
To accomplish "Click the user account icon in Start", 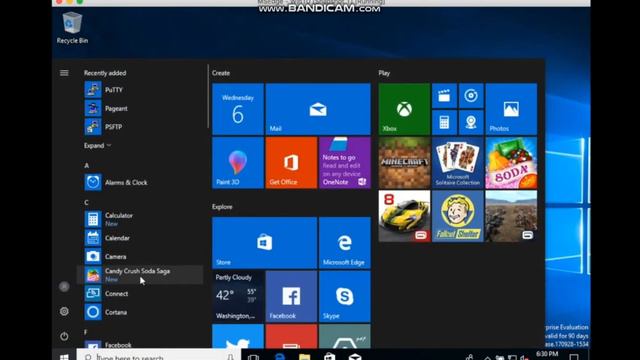I will coord(64,287).
